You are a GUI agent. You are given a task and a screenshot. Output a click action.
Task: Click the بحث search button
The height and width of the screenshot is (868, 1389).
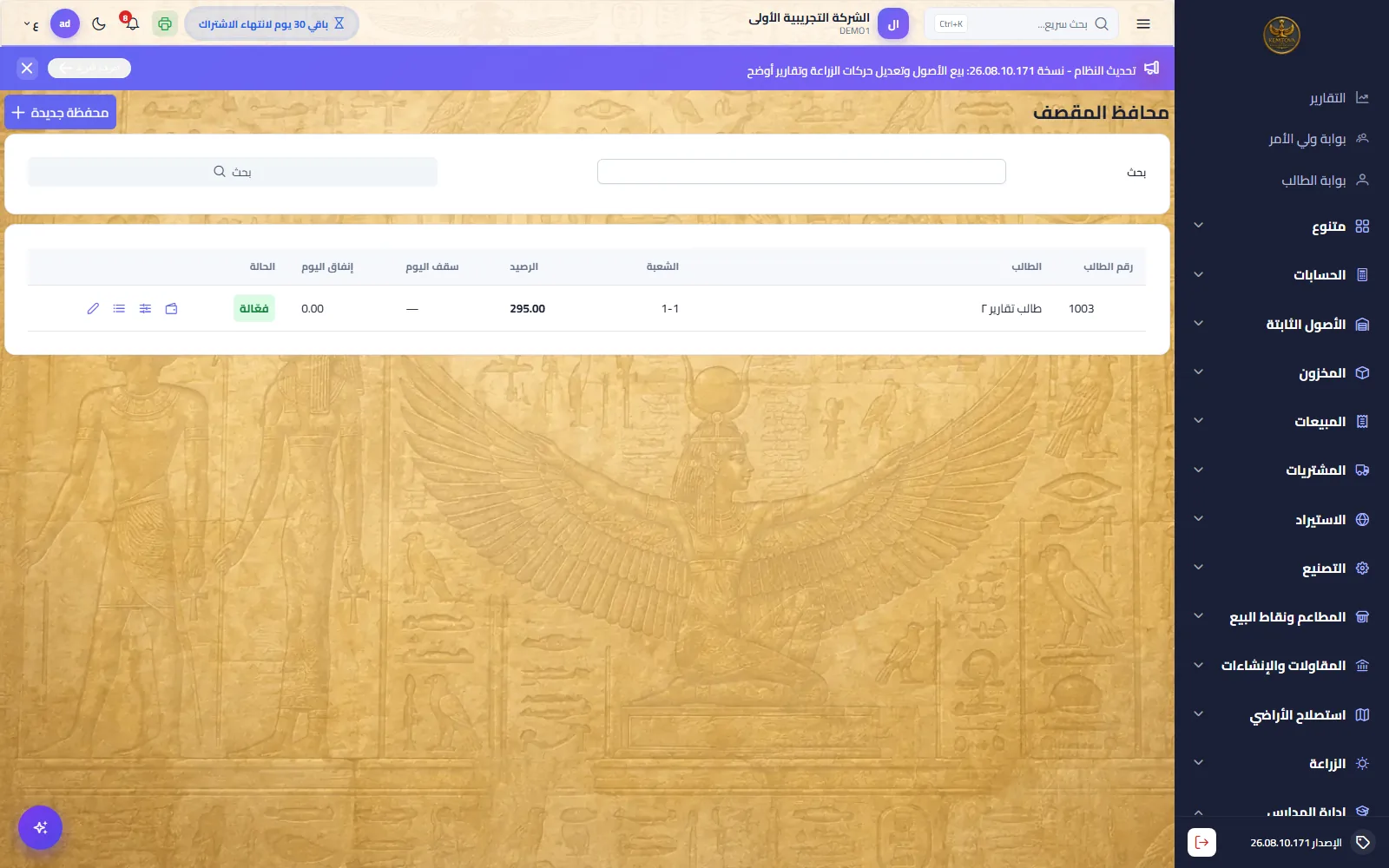233,171
